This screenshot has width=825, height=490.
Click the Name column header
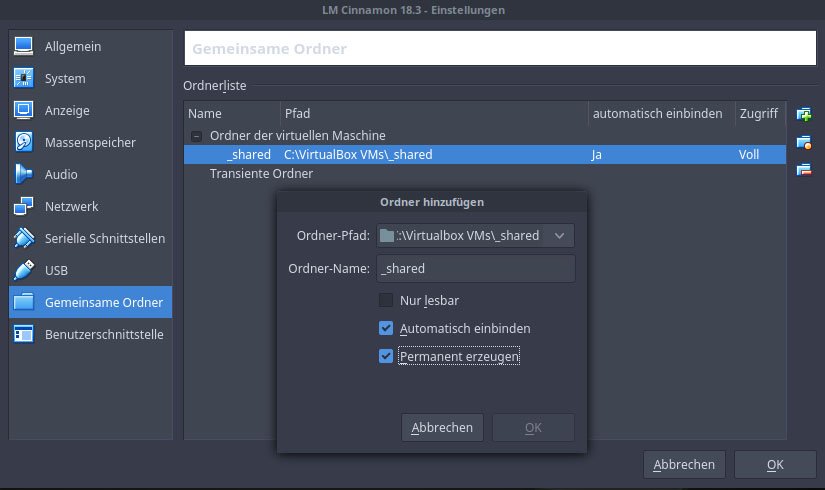point(232,114)
